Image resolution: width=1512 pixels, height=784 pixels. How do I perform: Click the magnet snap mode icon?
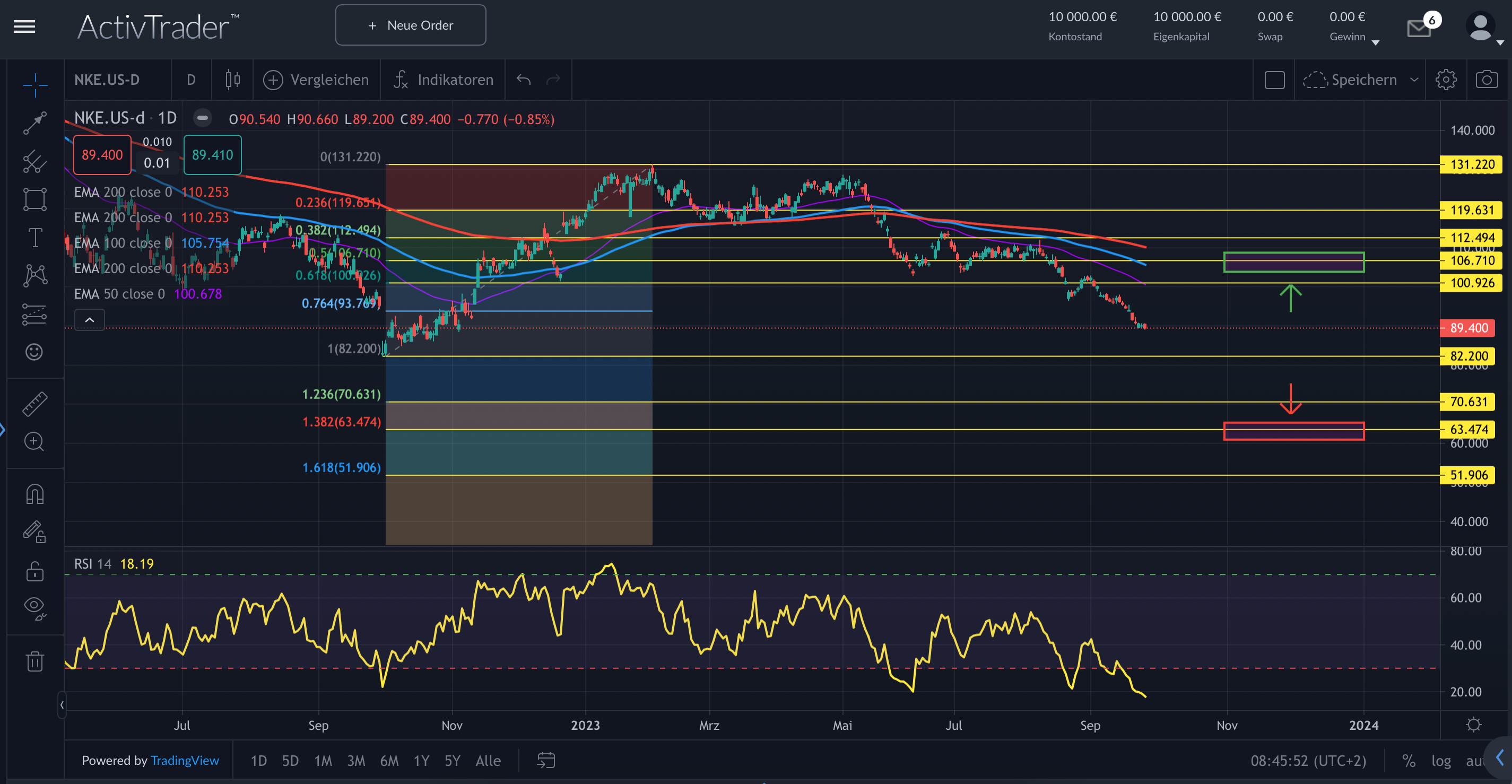click(34, 494)
